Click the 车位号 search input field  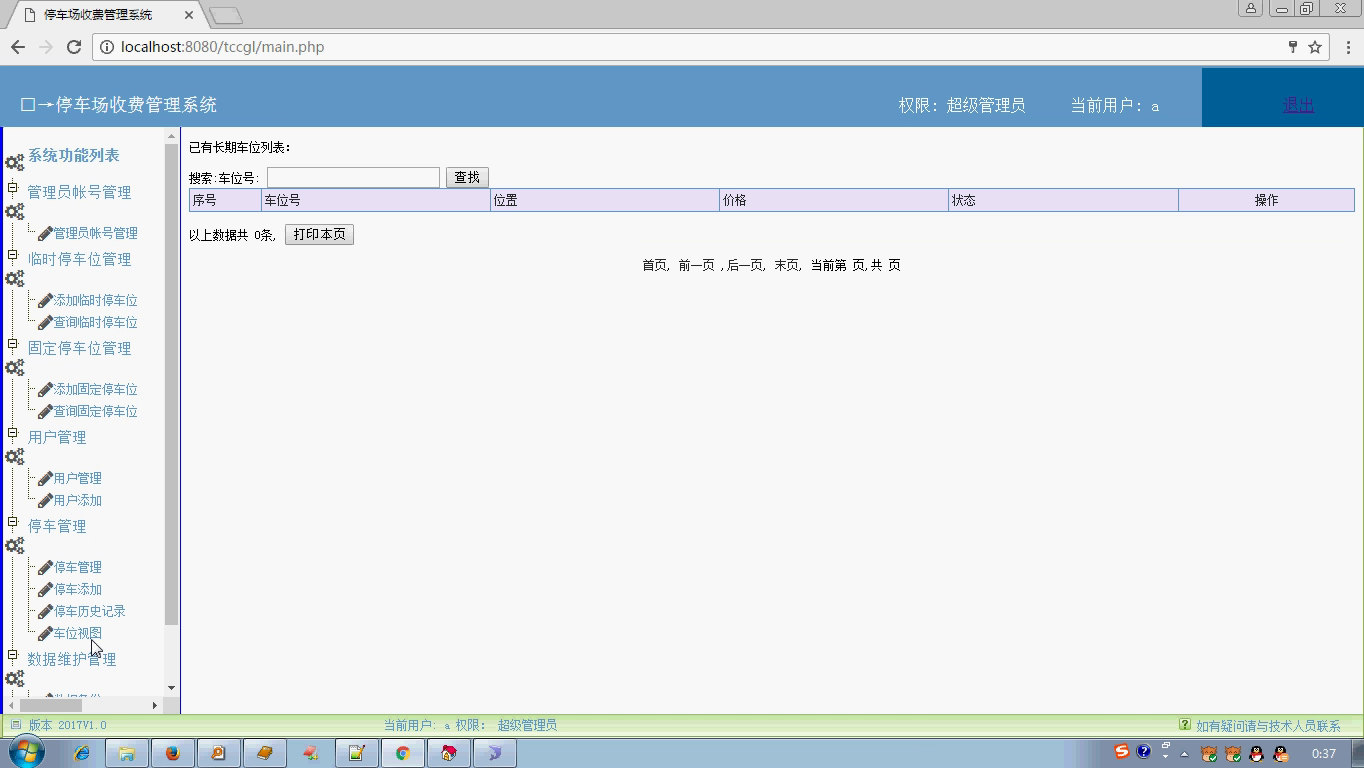pyautogui.click(x=353, y=177)
